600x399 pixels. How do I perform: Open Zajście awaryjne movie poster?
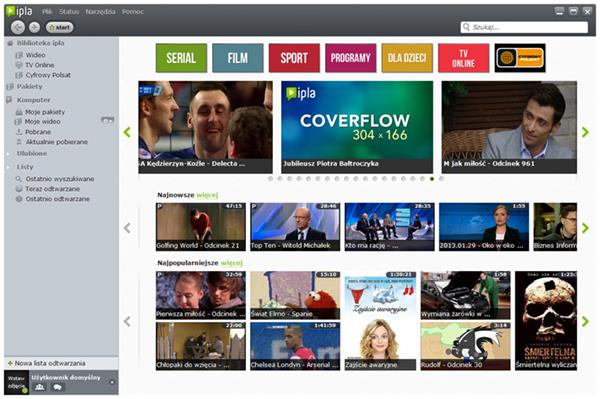point(380,321)
